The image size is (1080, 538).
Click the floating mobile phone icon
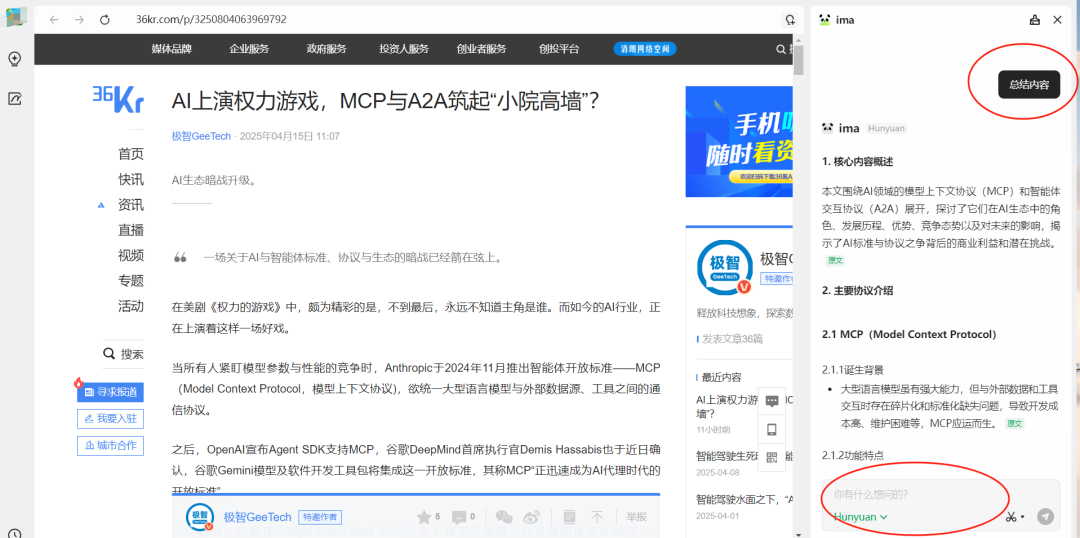pos(772,429)
